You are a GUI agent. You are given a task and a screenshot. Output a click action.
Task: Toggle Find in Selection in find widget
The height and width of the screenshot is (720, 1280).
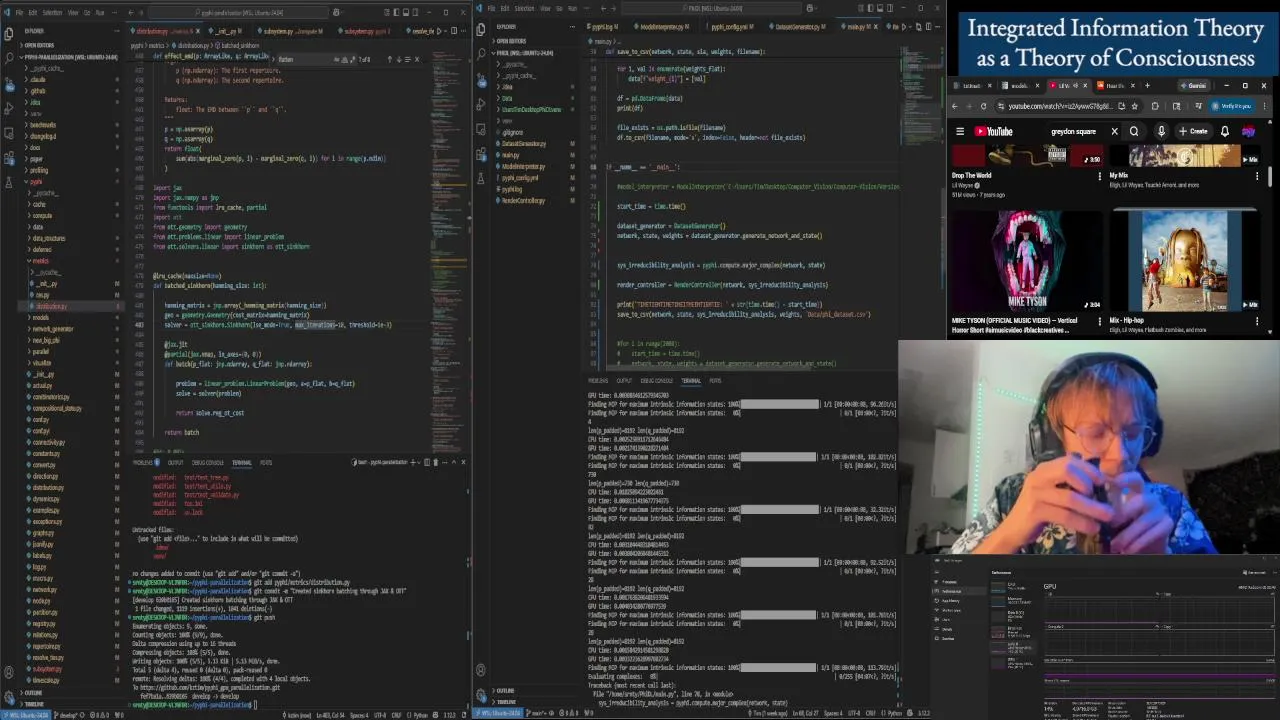tap(408, 59)
